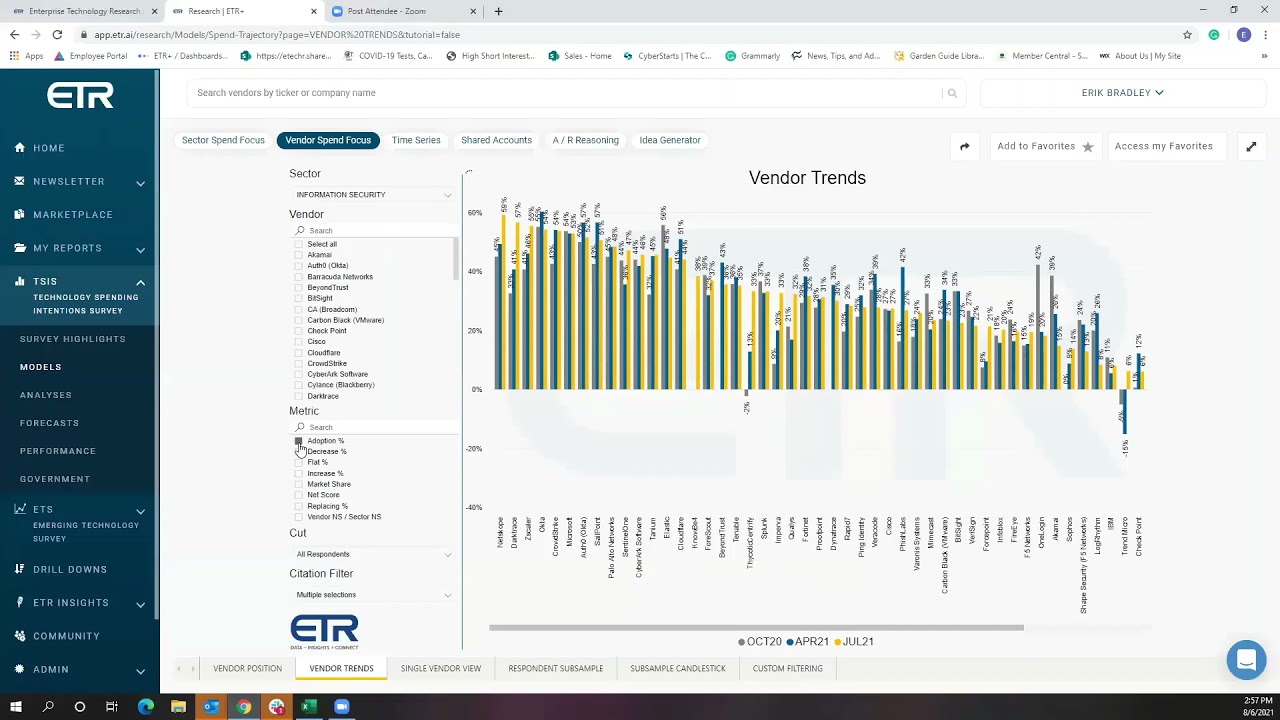Open Zoom from the taskbar
The width and height of the screenshot is (1280, 720).
(341, 707)
